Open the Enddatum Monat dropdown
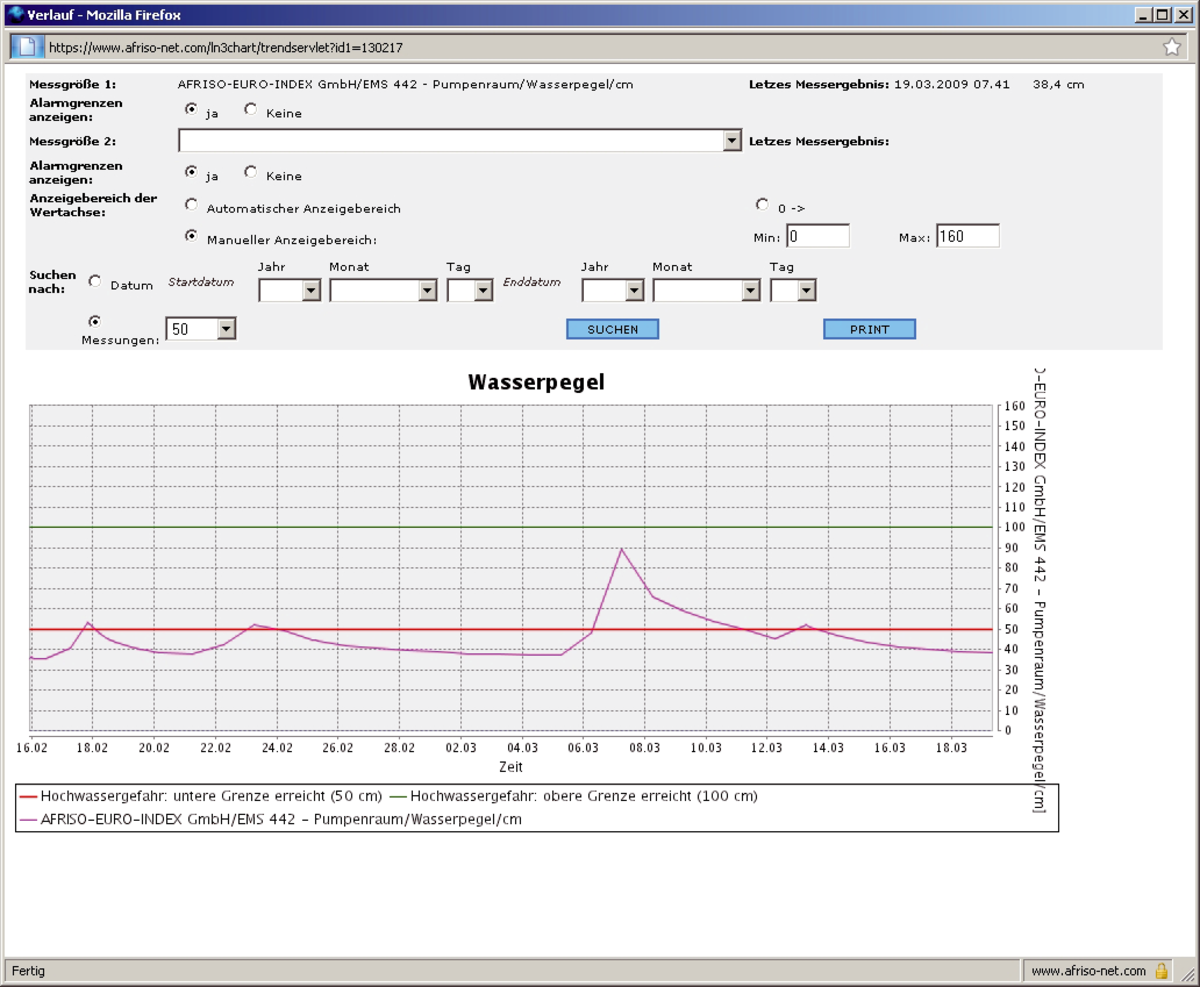Screen dimensions: 1200x987 (750, 291)
